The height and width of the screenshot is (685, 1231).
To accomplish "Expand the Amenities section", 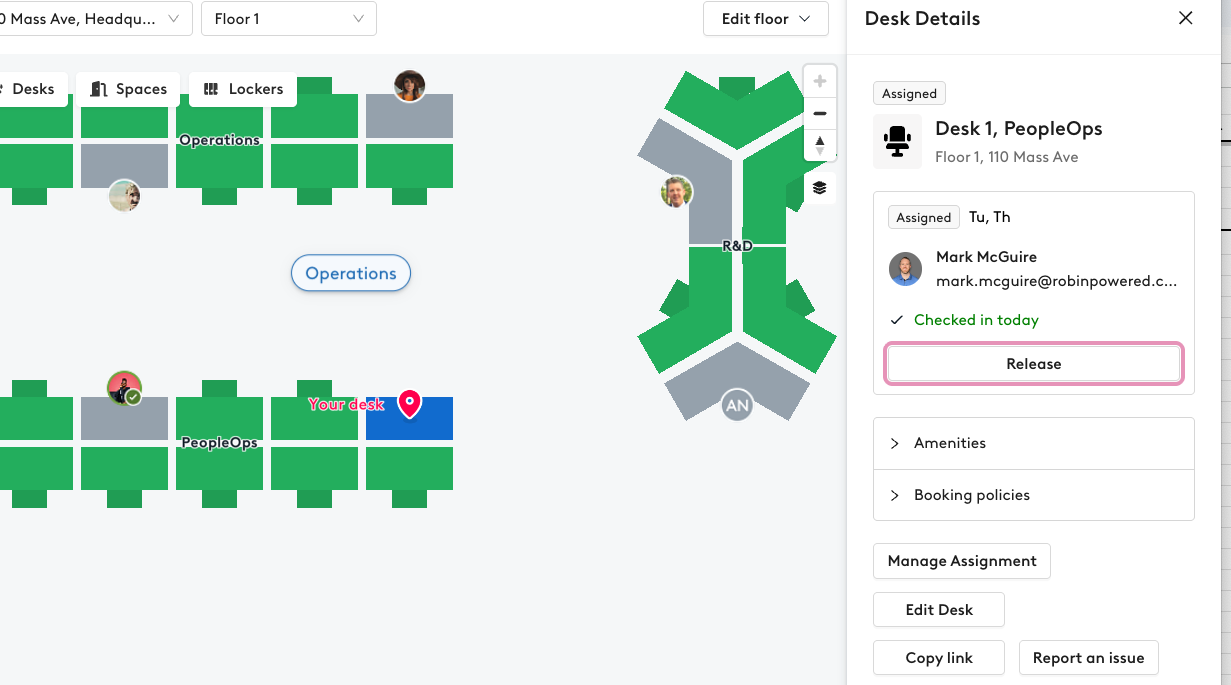I will (1033, 443).
